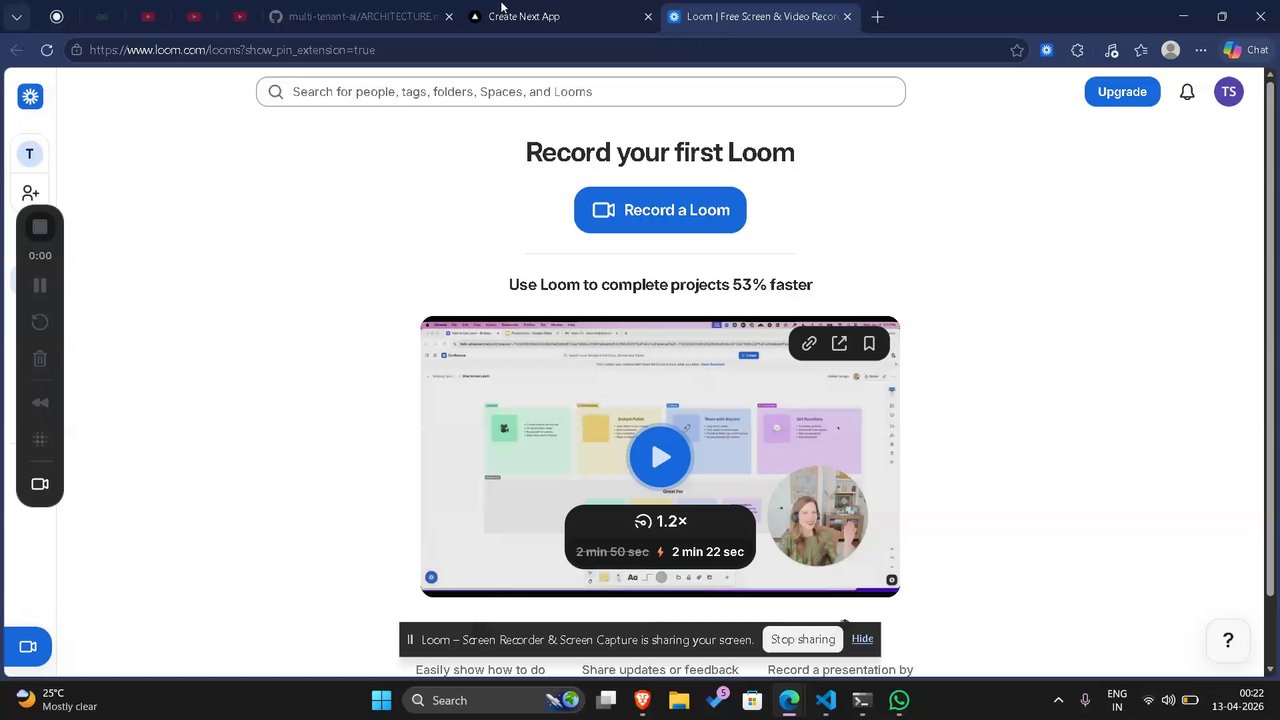Viewport: 1280px width, 720px height.
Task: Click the 1.2× playback speed label
Action: pyautogui.click(x=660, y=521)
